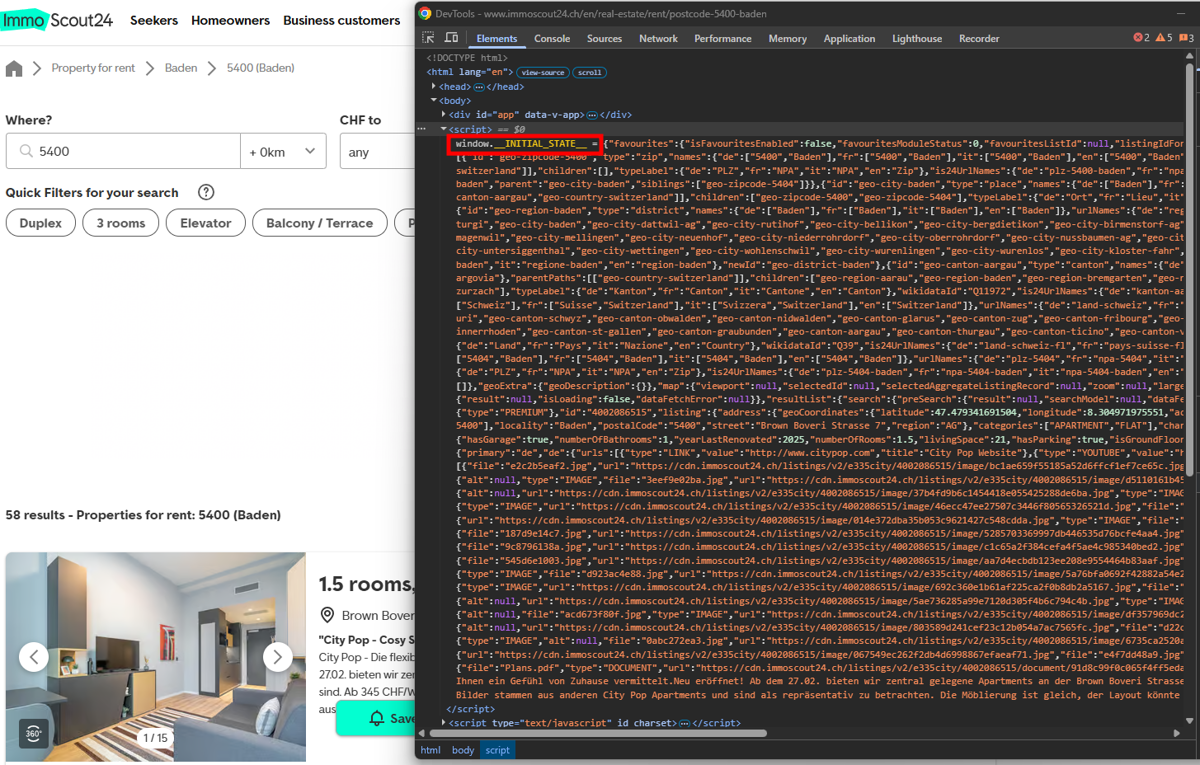Click the ellipsis before the script element
Viewport: 1200px width, 765px height.
coord(422,129)
